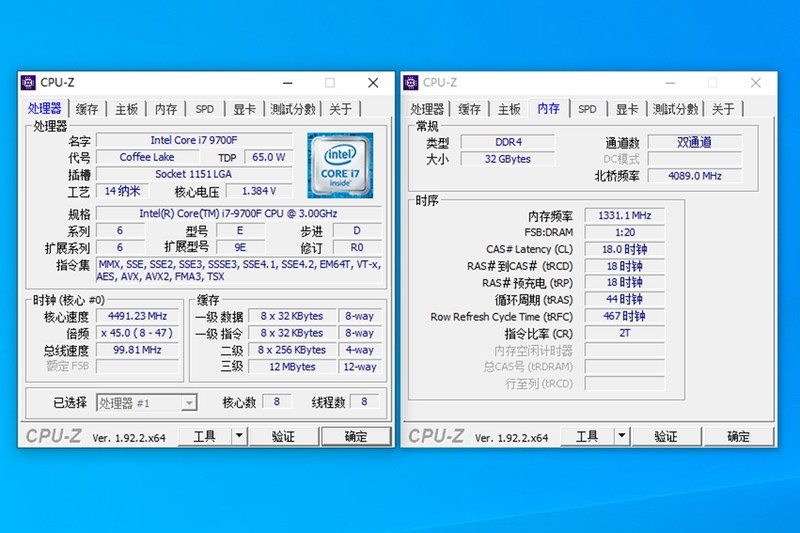Screen dimensions: 800x533
Task: Click the CPU-Z app icon in left window title bar
Action: point(28,83)
